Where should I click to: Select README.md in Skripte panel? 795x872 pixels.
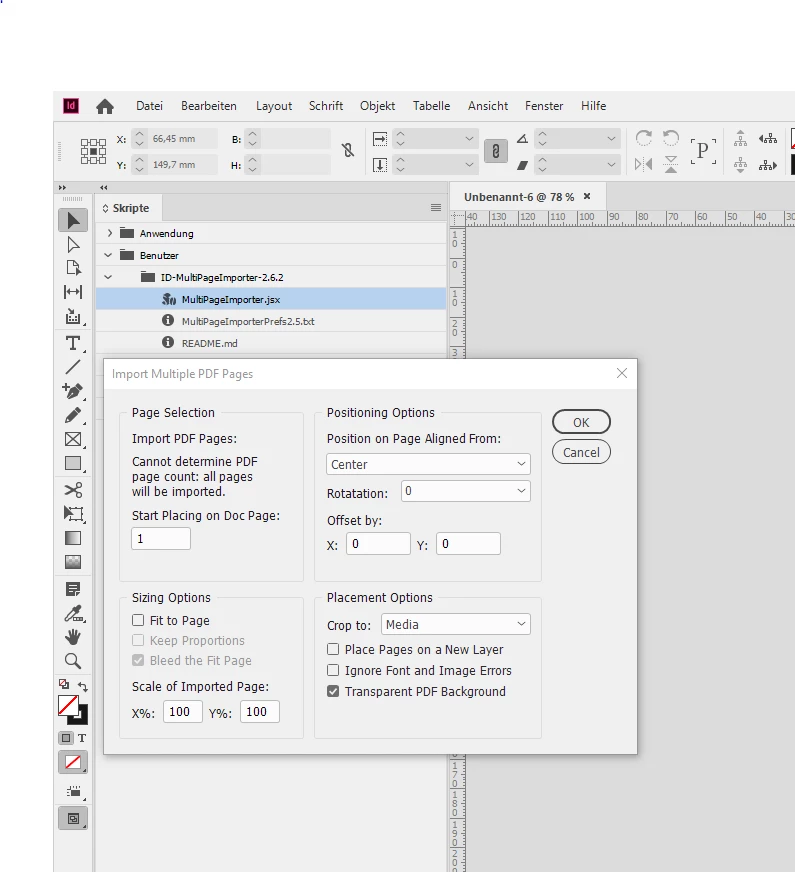point(271,343)
